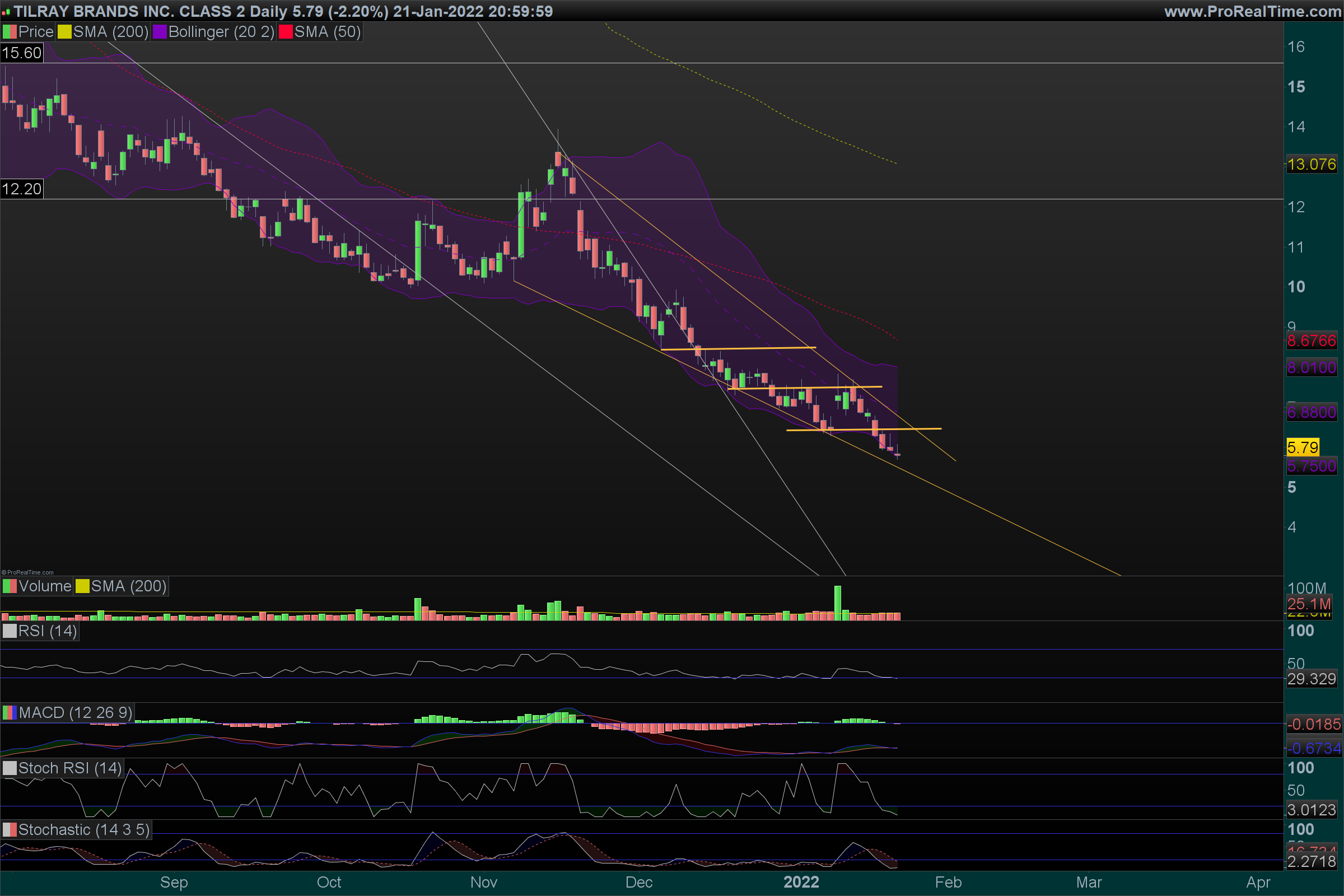The width and height of the screenshot is (1344, 896).
Task: Select the 15.60 horizontal line label
Action: [22, 53]
